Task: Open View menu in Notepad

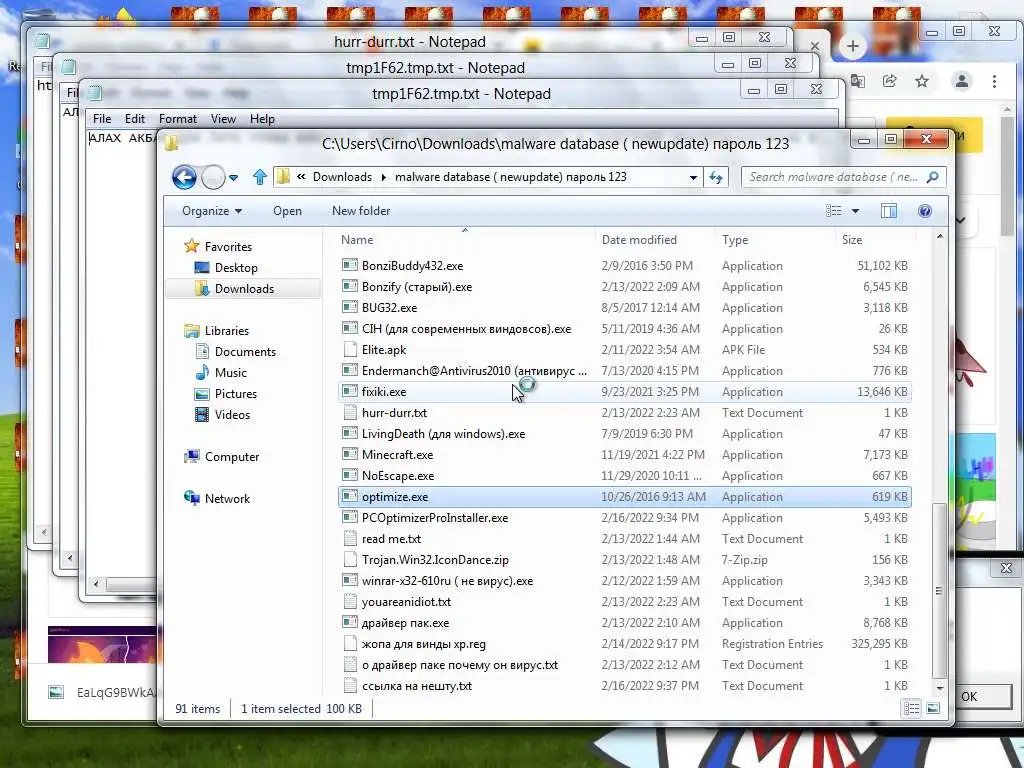Action: pos(223,119)
